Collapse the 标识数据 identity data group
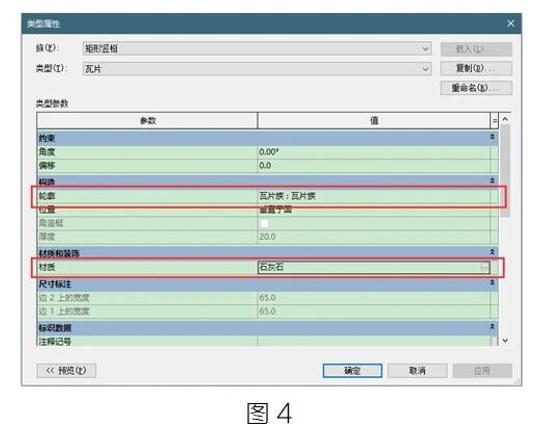Screen dimensions: 557x424 tap(492, 326)
